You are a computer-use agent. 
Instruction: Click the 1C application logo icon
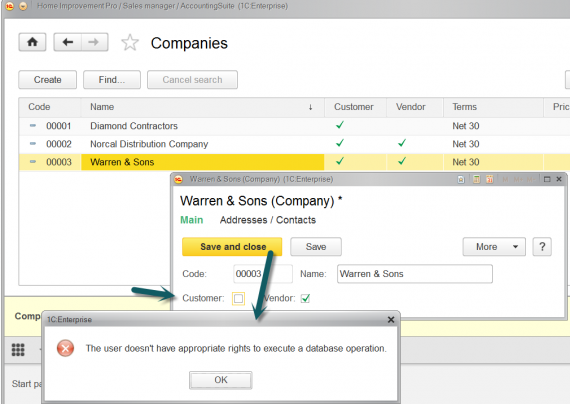click(x=9, y=6)
